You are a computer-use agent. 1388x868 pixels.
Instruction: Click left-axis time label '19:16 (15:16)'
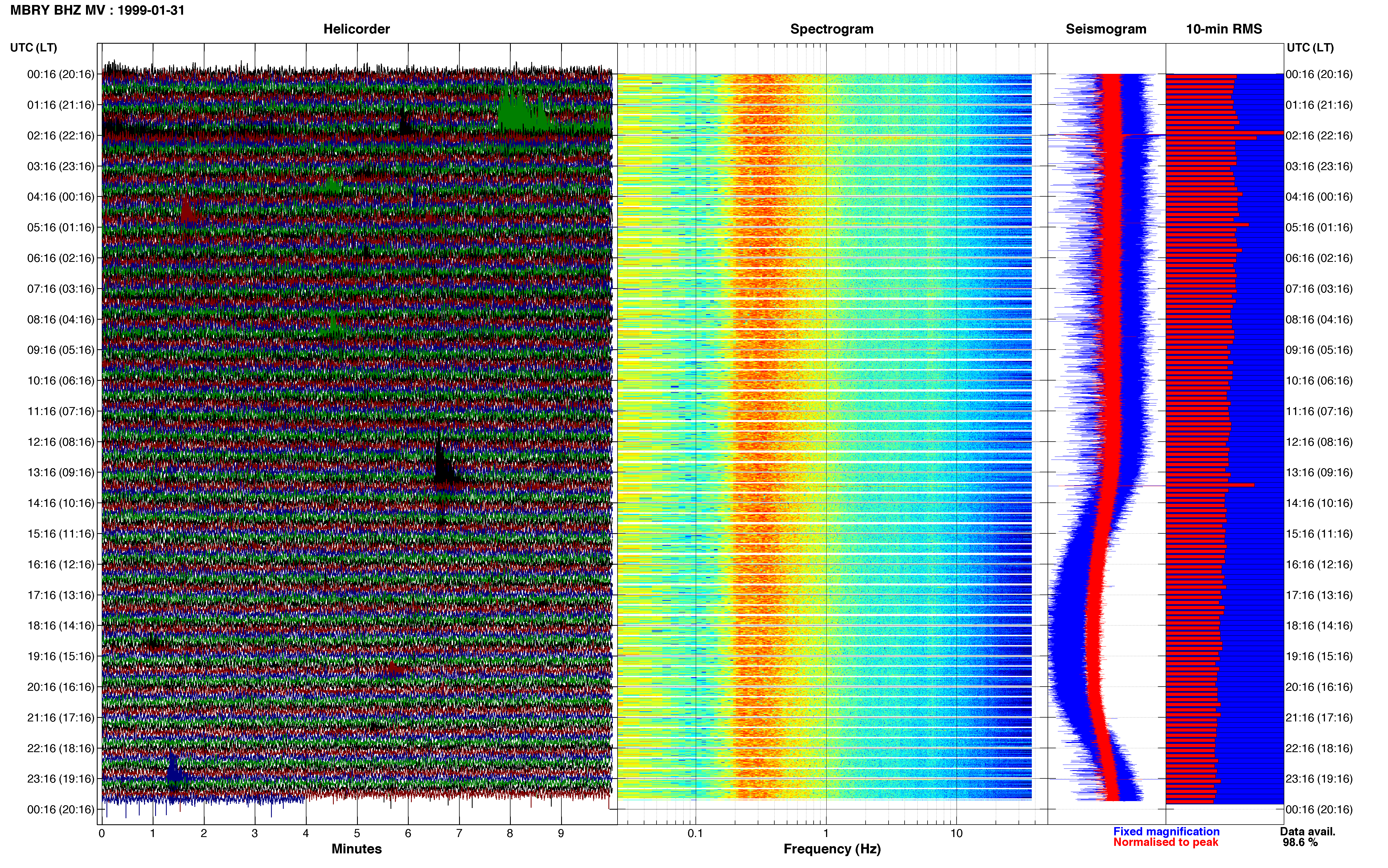point(61,656)
